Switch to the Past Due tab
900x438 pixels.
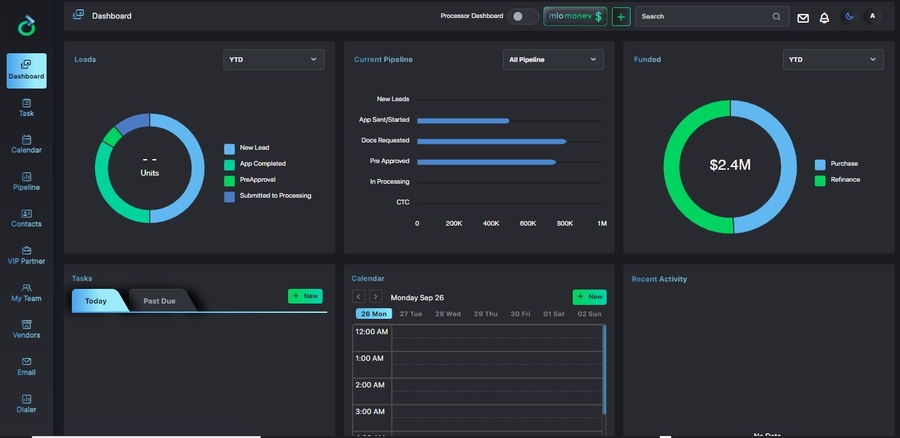159,301
